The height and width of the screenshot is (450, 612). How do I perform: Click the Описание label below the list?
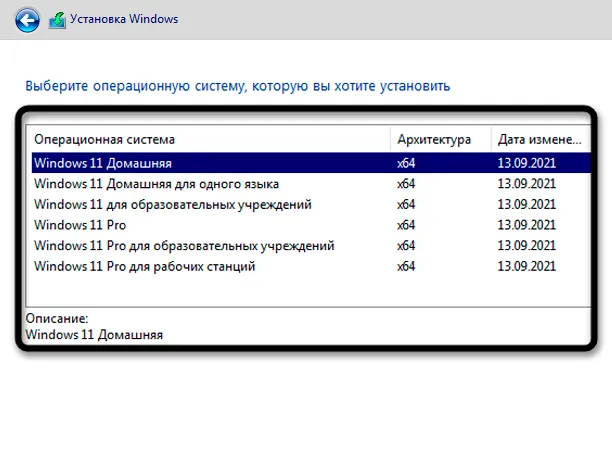(57, 318)
